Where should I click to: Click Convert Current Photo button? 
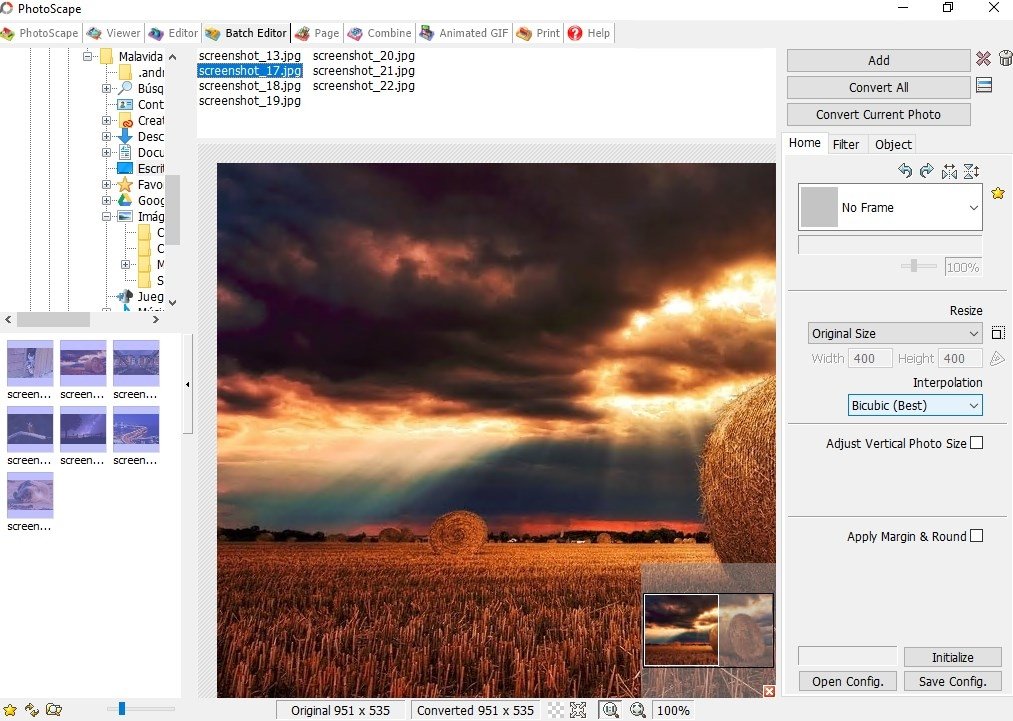878,114
